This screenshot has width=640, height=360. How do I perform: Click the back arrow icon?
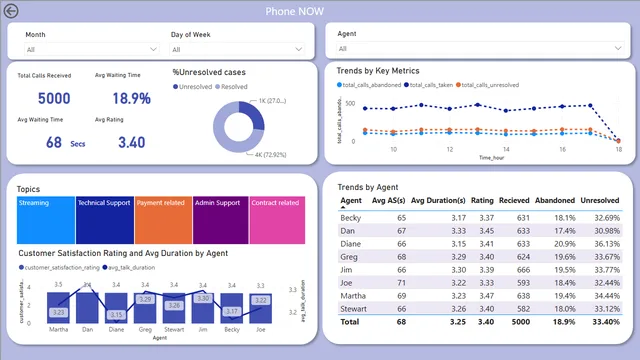[x=11, y=11]
